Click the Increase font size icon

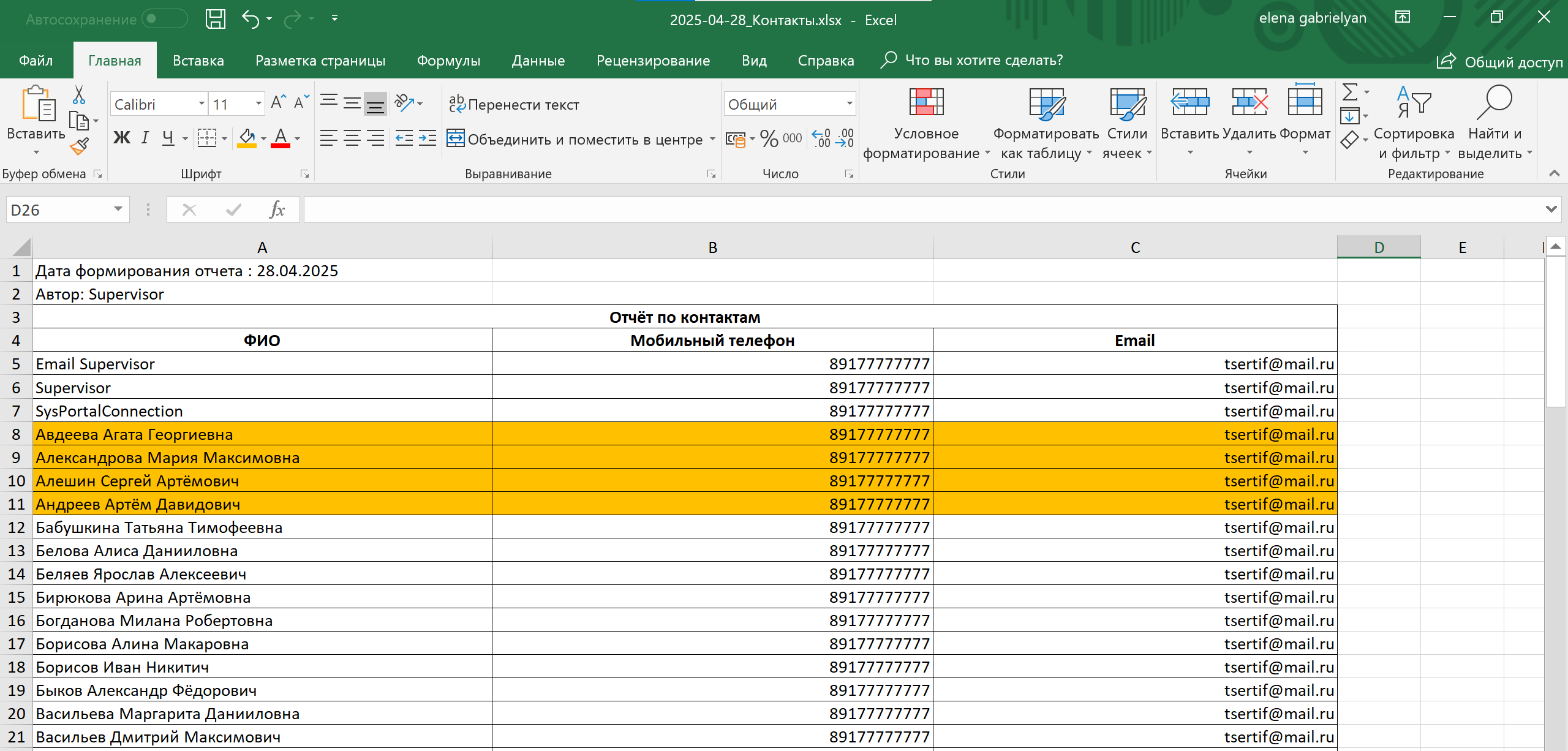[278, 102]
